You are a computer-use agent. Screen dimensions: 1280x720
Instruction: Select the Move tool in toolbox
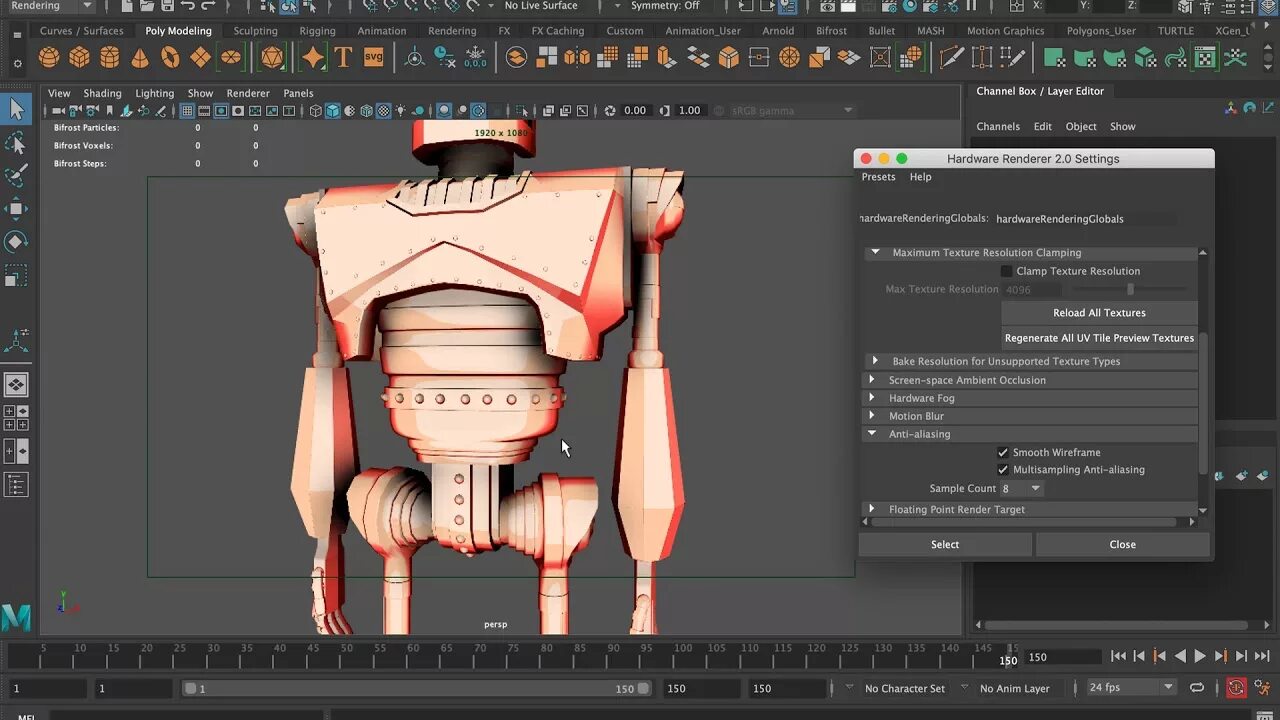coord(16,209)
